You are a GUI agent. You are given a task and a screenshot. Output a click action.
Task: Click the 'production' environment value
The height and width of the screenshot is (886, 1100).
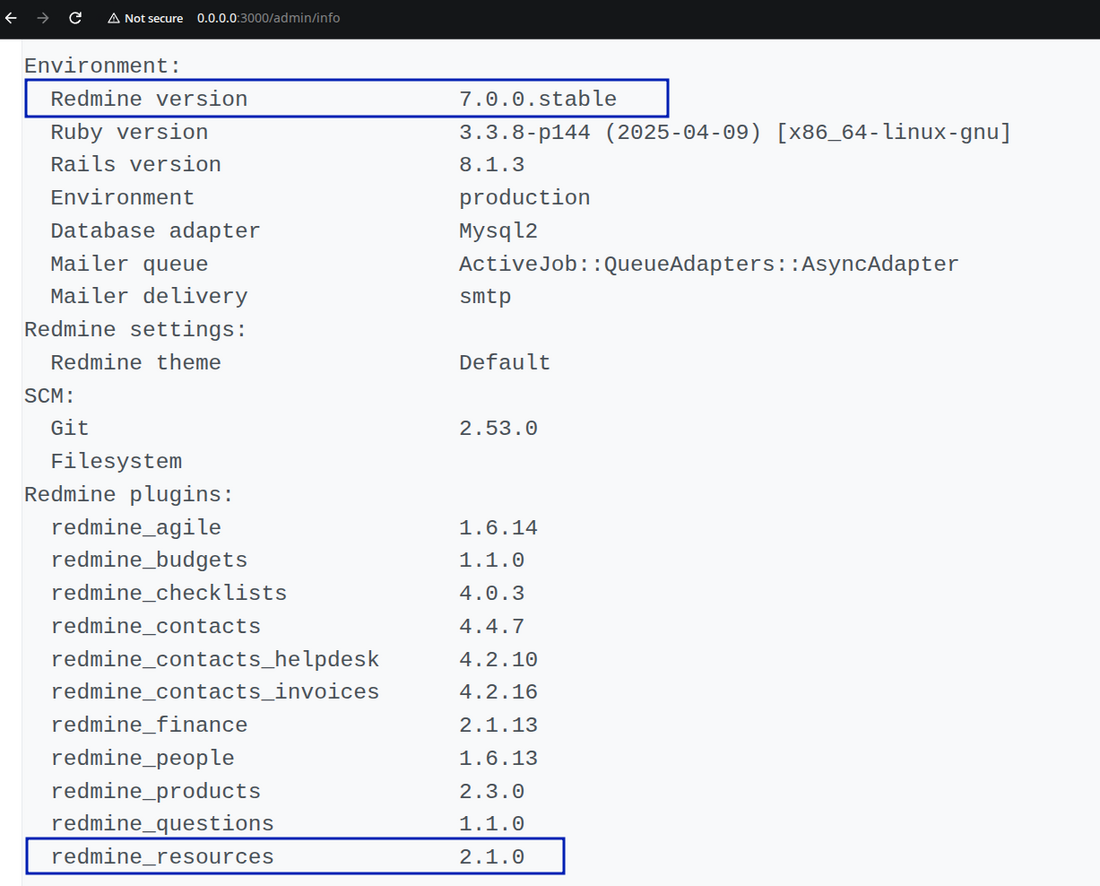click(x=525, y=198)
